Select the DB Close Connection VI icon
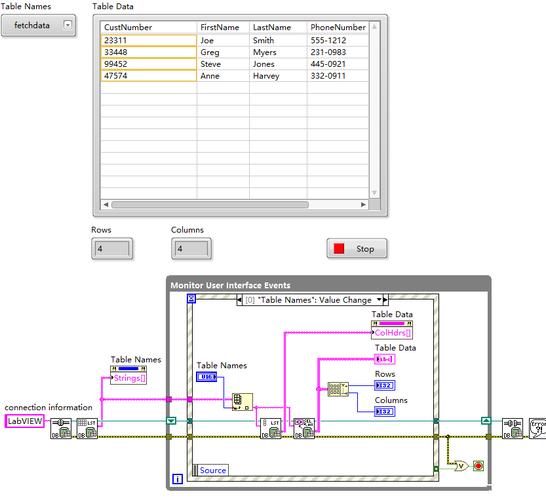 tap(513, 428)
